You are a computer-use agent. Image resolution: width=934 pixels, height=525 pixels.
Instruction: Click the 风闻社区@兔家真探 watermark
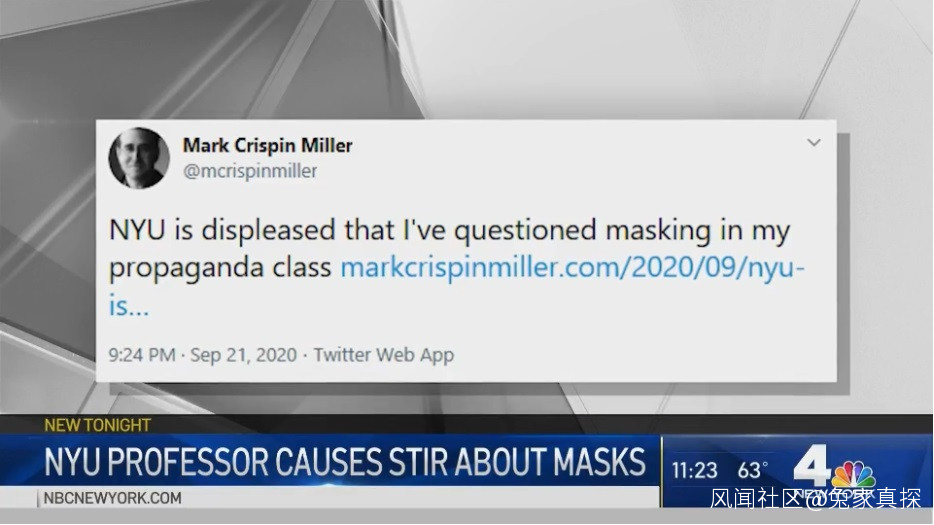(x=815, y=499)
